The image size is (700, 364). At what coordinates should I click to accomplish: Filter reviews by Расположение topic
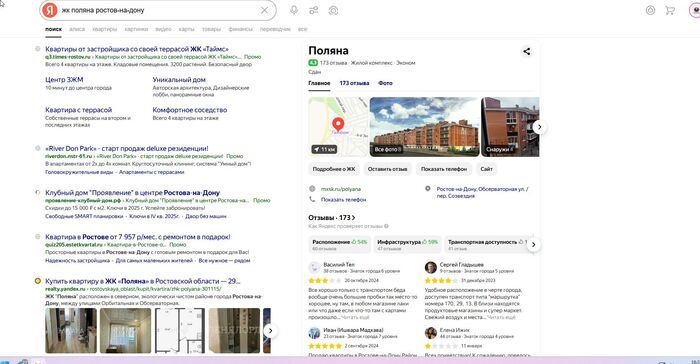tap(339, 244)
